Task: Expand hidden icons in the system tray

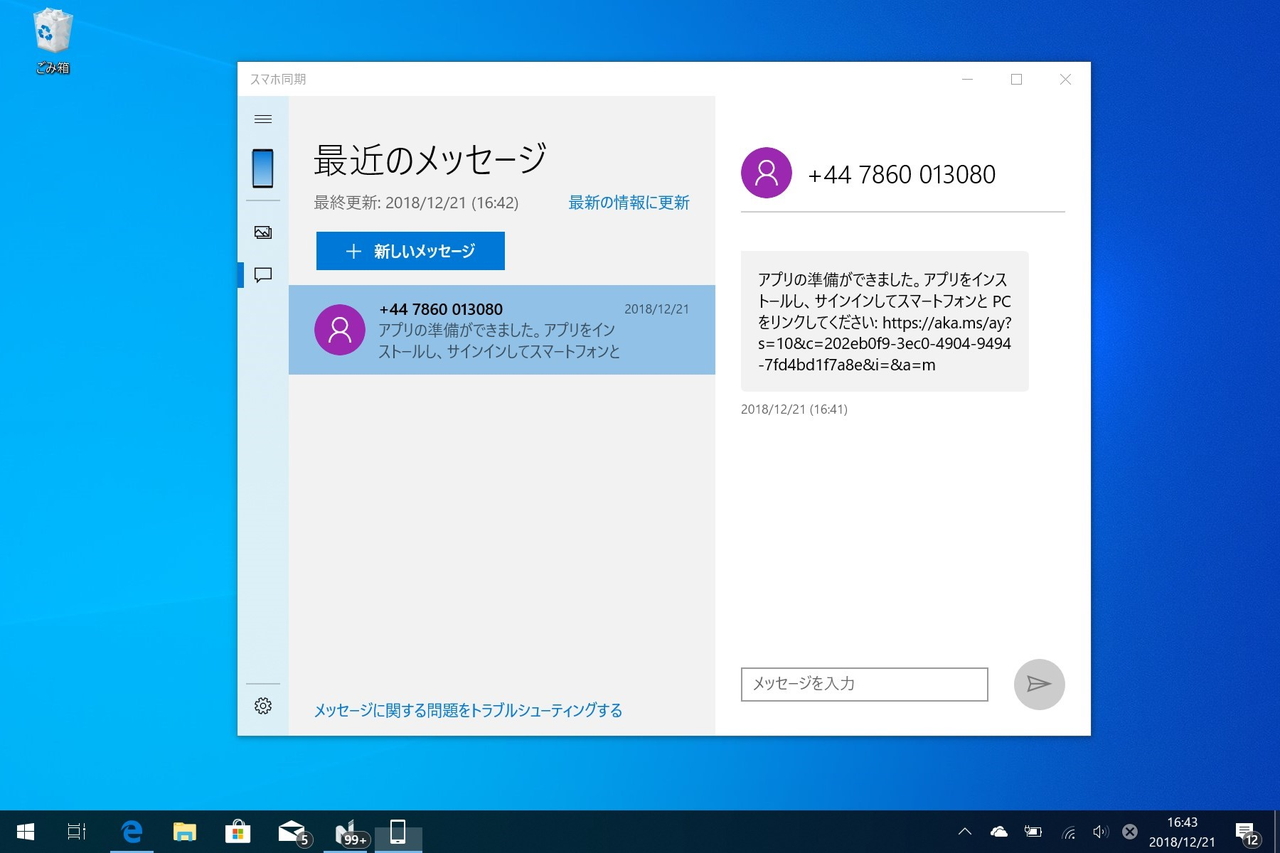Action: (x=964, y=831)
